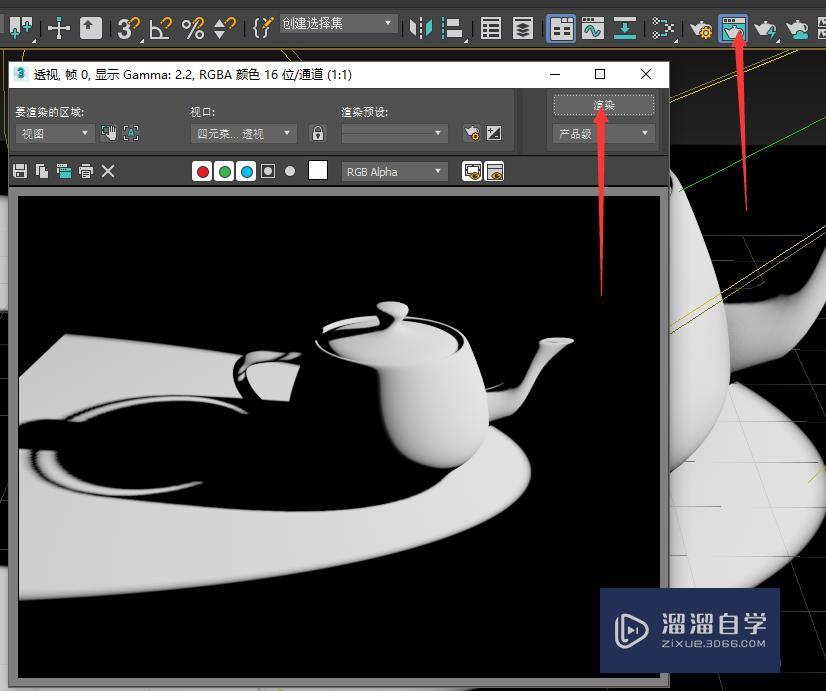826x691 pixels.
Task: Toggle the green channel
Action: click(225, 171)
